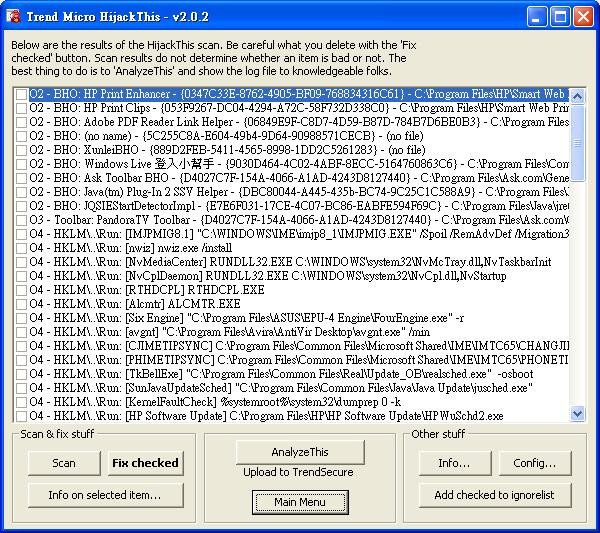The image size is (600, 533).
Task: Open the Config... settings
Action: tap(535, 463)
